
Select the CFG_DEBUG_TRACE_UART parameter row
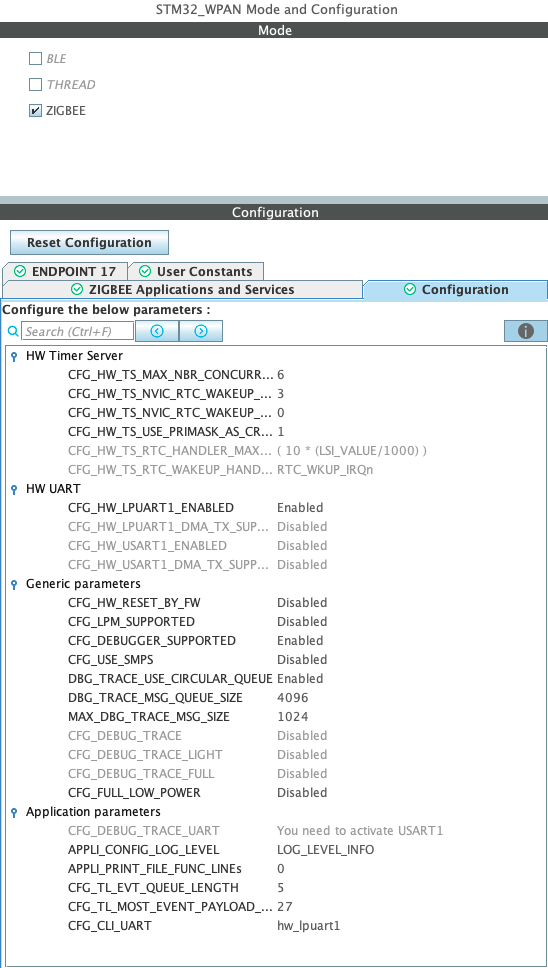click(276, 831)
